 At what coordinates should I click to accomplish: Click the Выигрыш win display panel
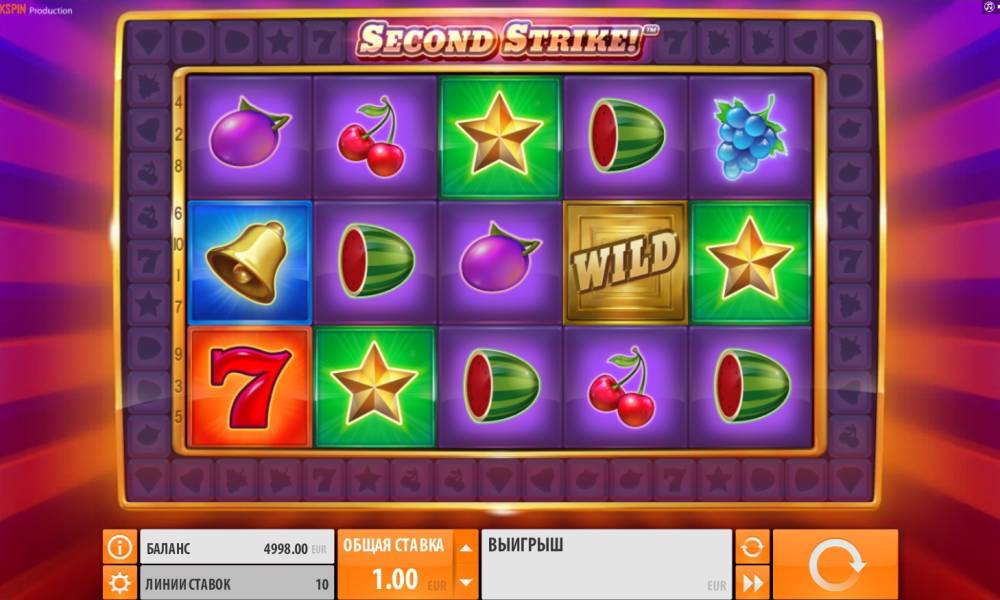pyautogui.click(x=606, y=564)
